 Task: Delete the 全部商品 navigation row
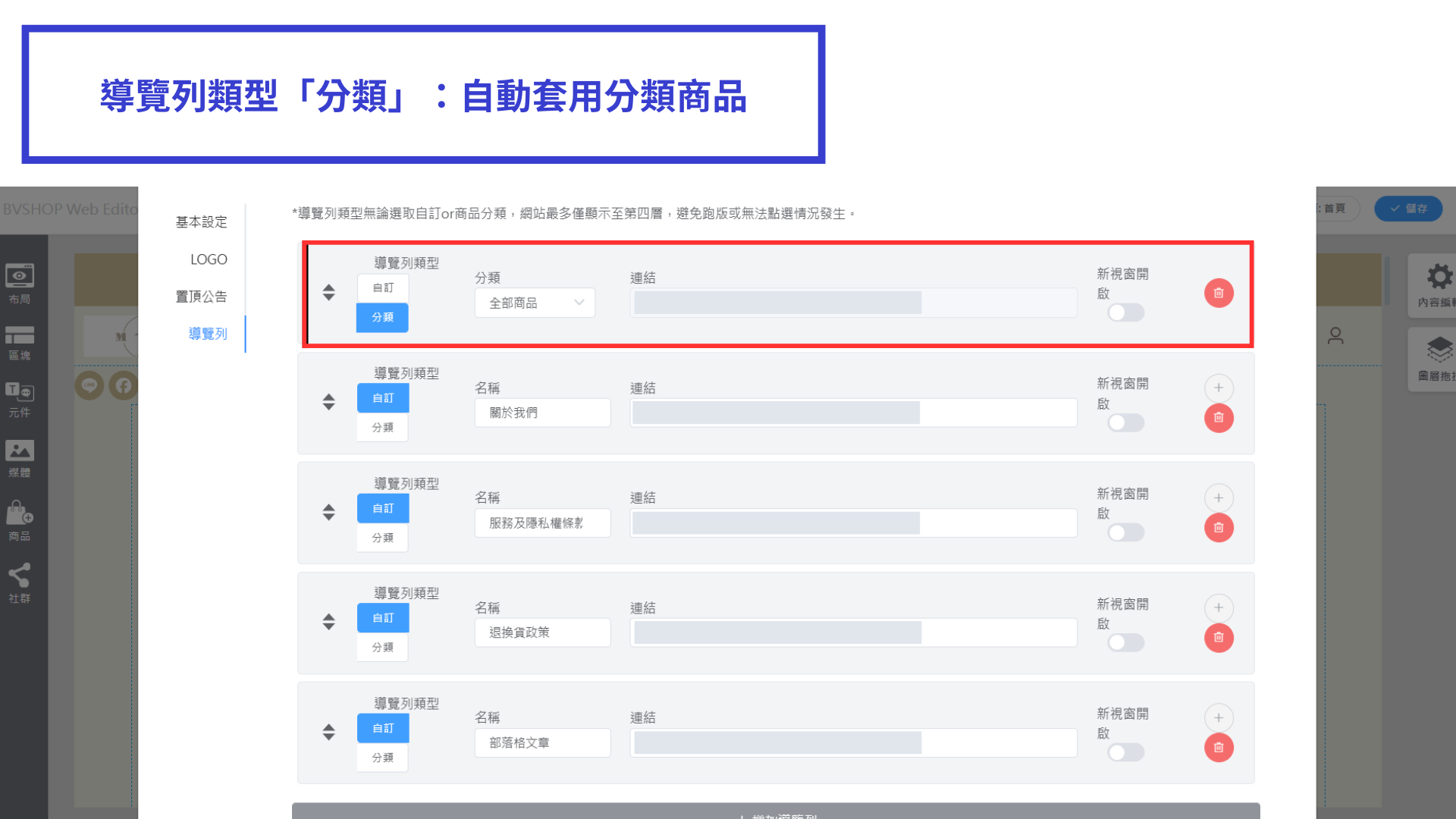(x=1219, y=293)
